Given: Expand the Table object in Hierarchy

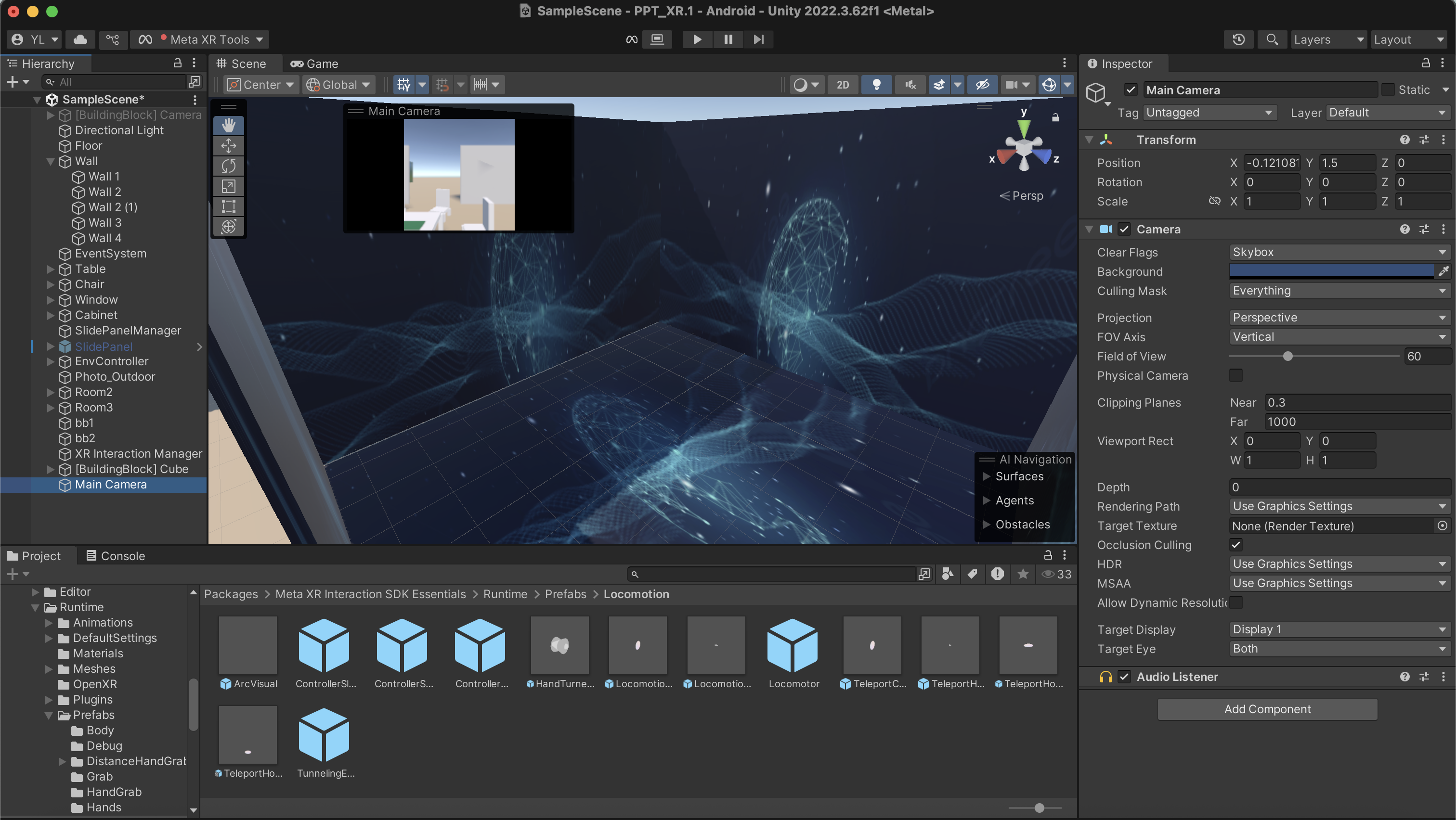Looking at the screenshot, I should (x=50, y=269).
